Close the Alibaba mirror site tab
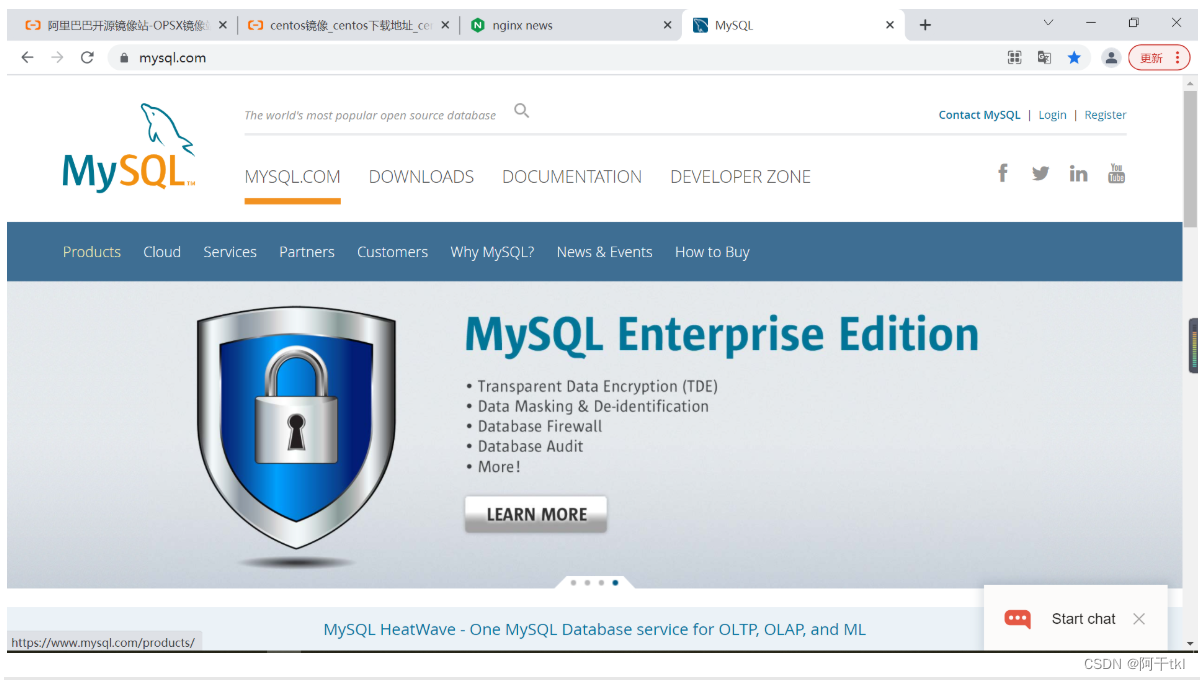This screenshot has height=680, width=1200. [223, 25]
